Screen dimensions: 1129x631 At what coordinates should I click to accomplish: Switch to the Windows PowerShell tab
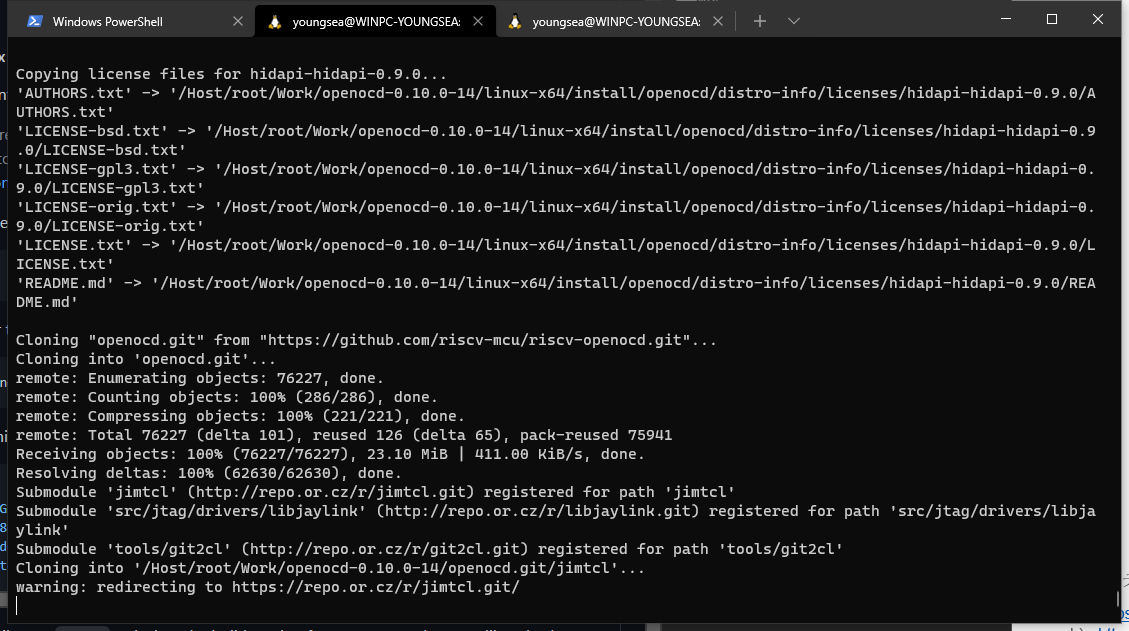tap(133, 22)
